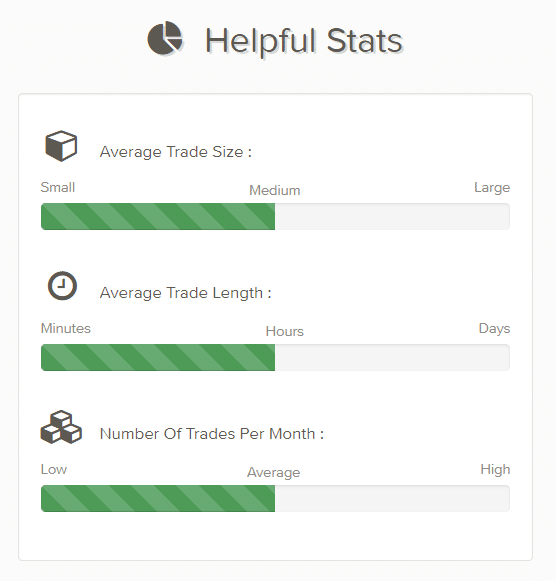556x581 pixels.
Task: Click the green filled part of trade size bar
Action: tap(158, 216)
